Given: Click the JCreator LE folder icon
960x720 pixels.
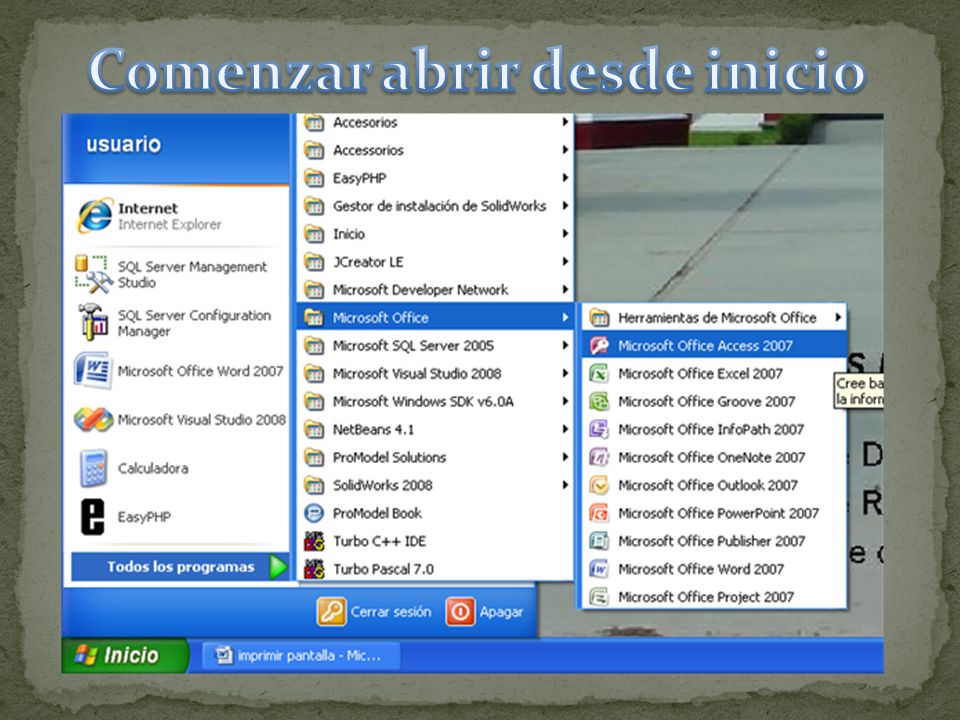Looking at the screenshot, I should (x=314, y=262).
